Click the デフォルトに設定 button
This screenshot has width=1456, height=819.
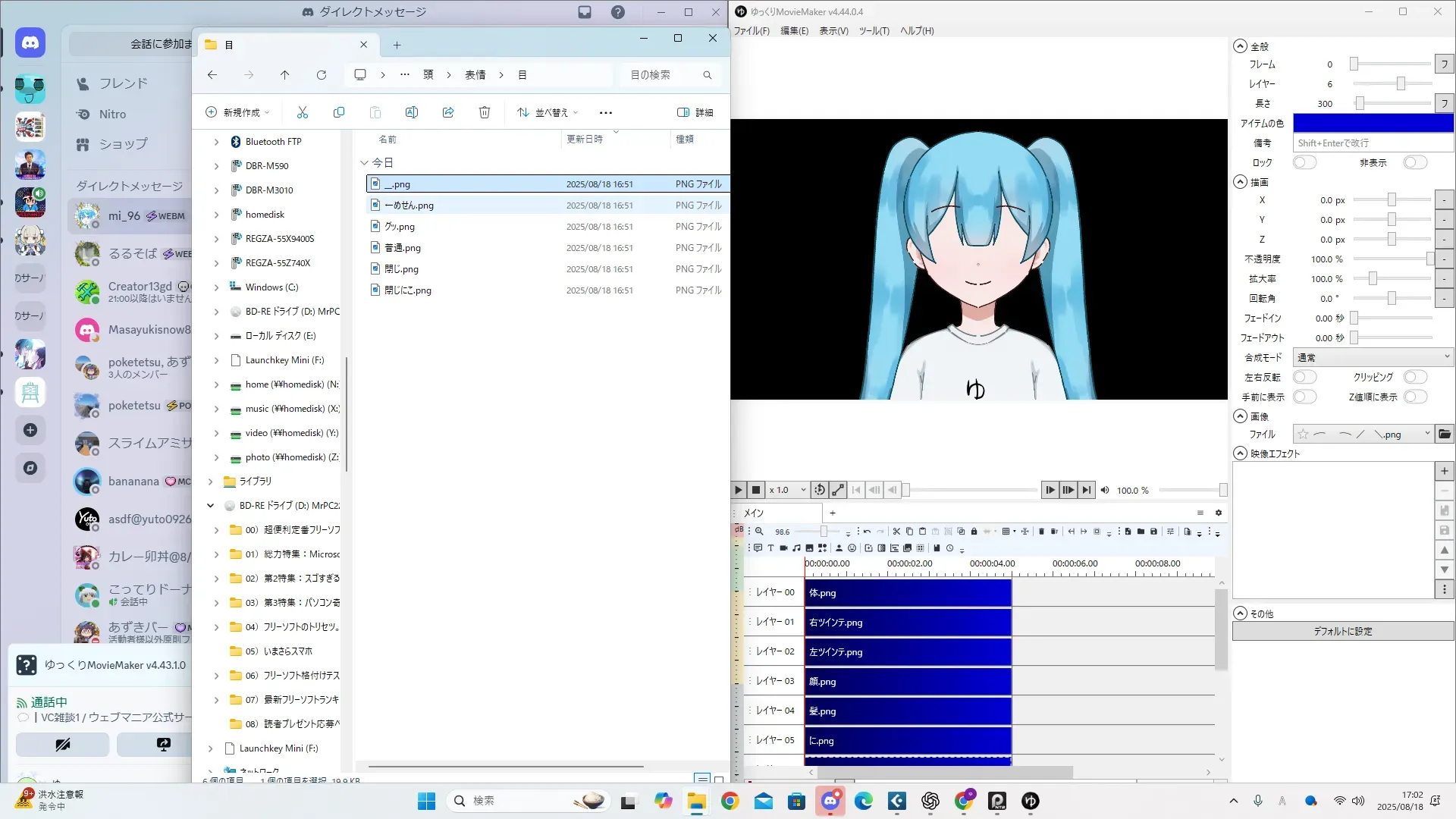[x=1342, y=631]
